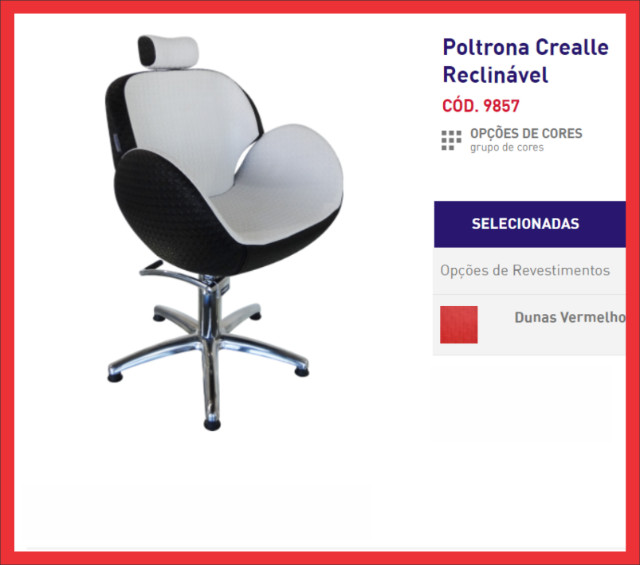Switch to the SELECIONADAS tab
Viewport: 640px width, 565px height.
tap(529, 224)
